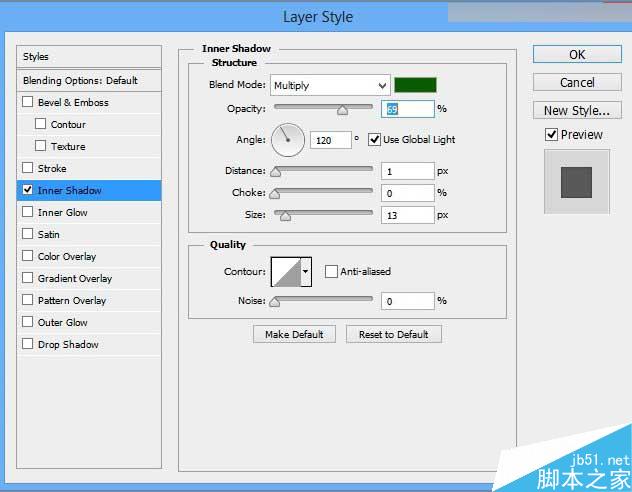Enable the Inner Glow checkbox
This screenshot has width=632, height=492.
27,212
